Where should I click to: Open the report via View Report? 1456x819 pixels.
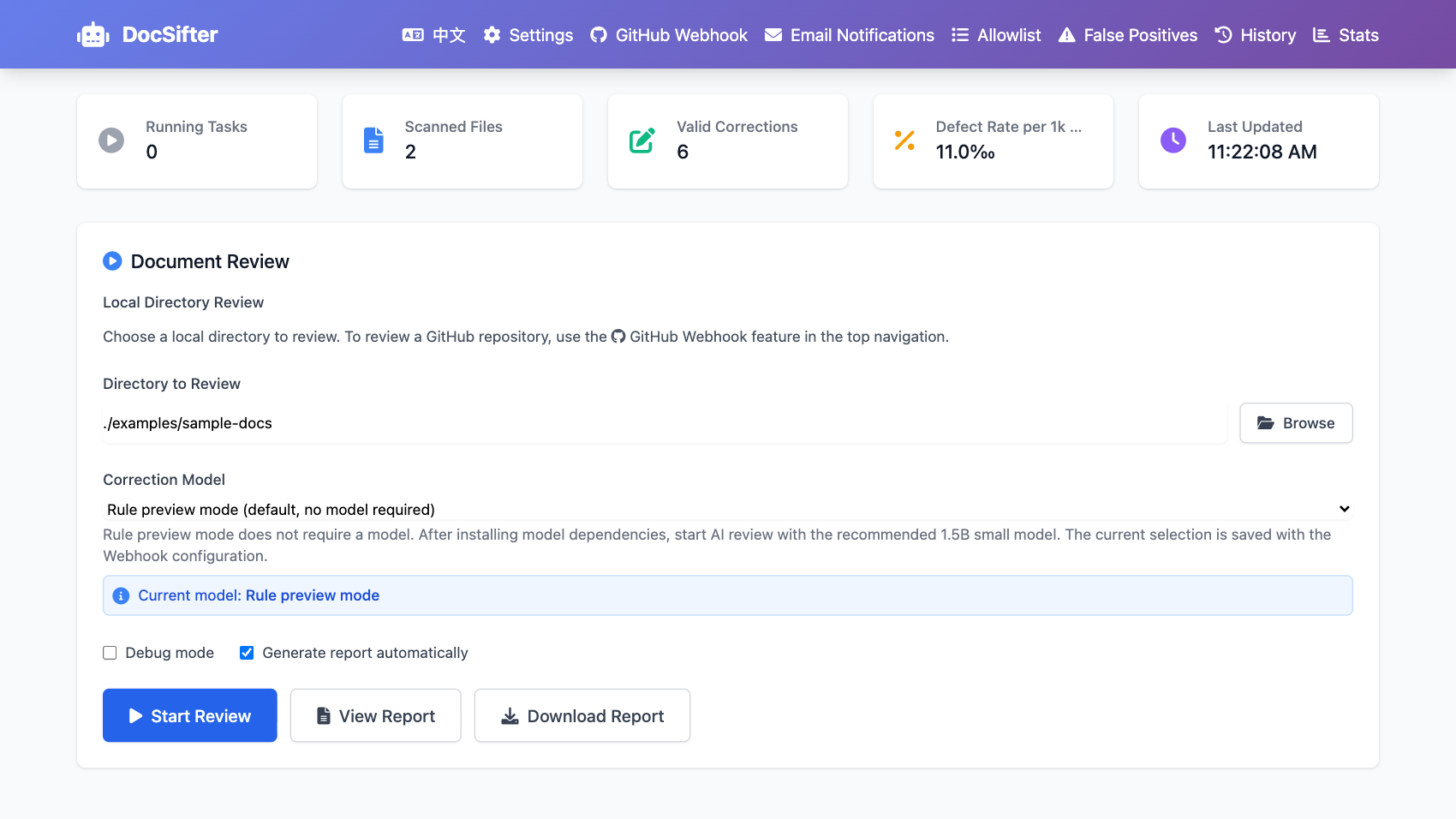point(376,715)
